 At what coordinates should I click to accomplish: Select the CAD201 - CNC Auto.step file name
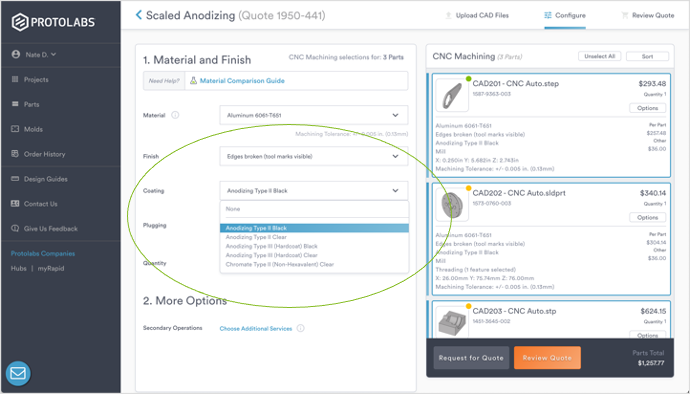516,84
